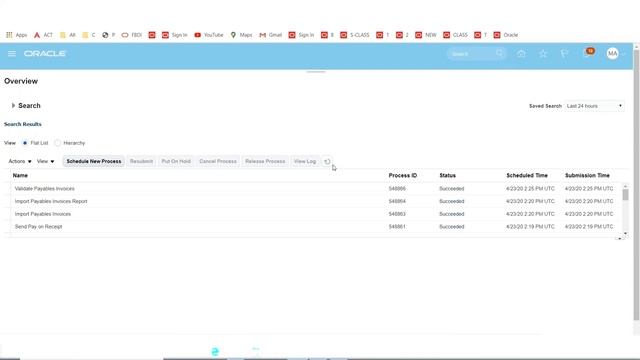This screenshot has height=360, width=640.
Task: Click Schedule New Process button
Action: (x=94, y=161)
